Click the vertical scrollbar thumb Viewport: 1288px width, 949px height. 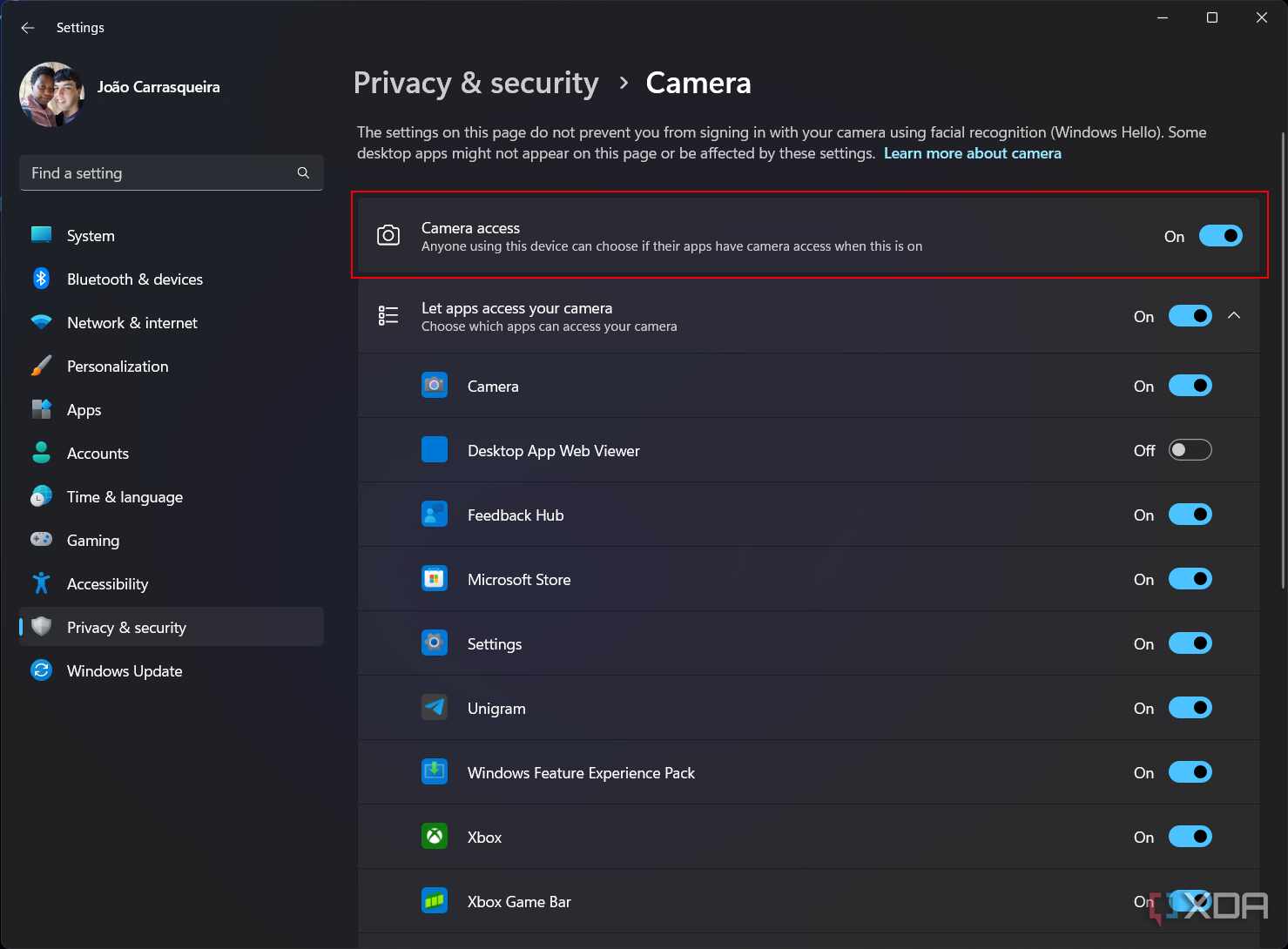click(1283, 361)
